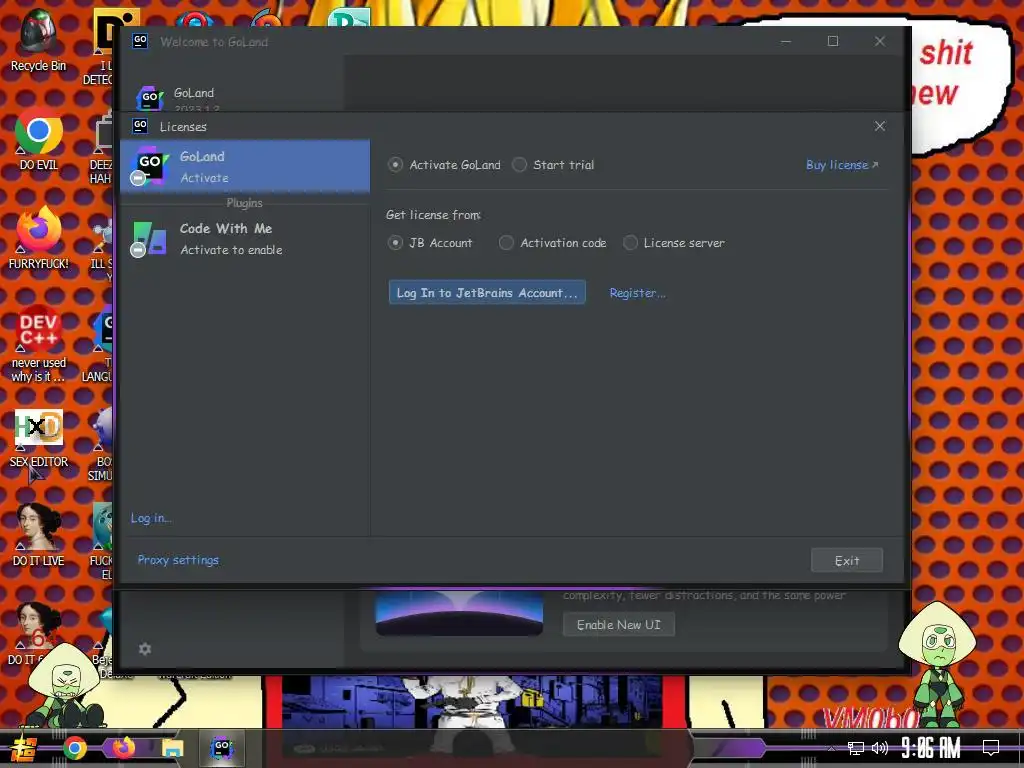Open Dev C++ desktop icon
Screen dimensions: 1024x768
(x=39, y=343)
